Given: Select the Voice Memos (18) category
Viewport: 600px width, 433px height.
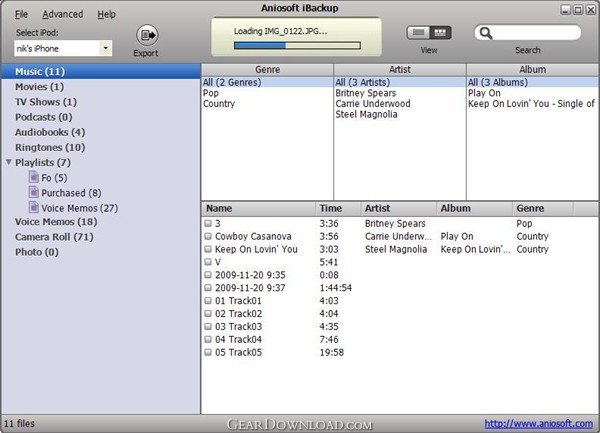Looking at the screenshot, I should [101, 222].
